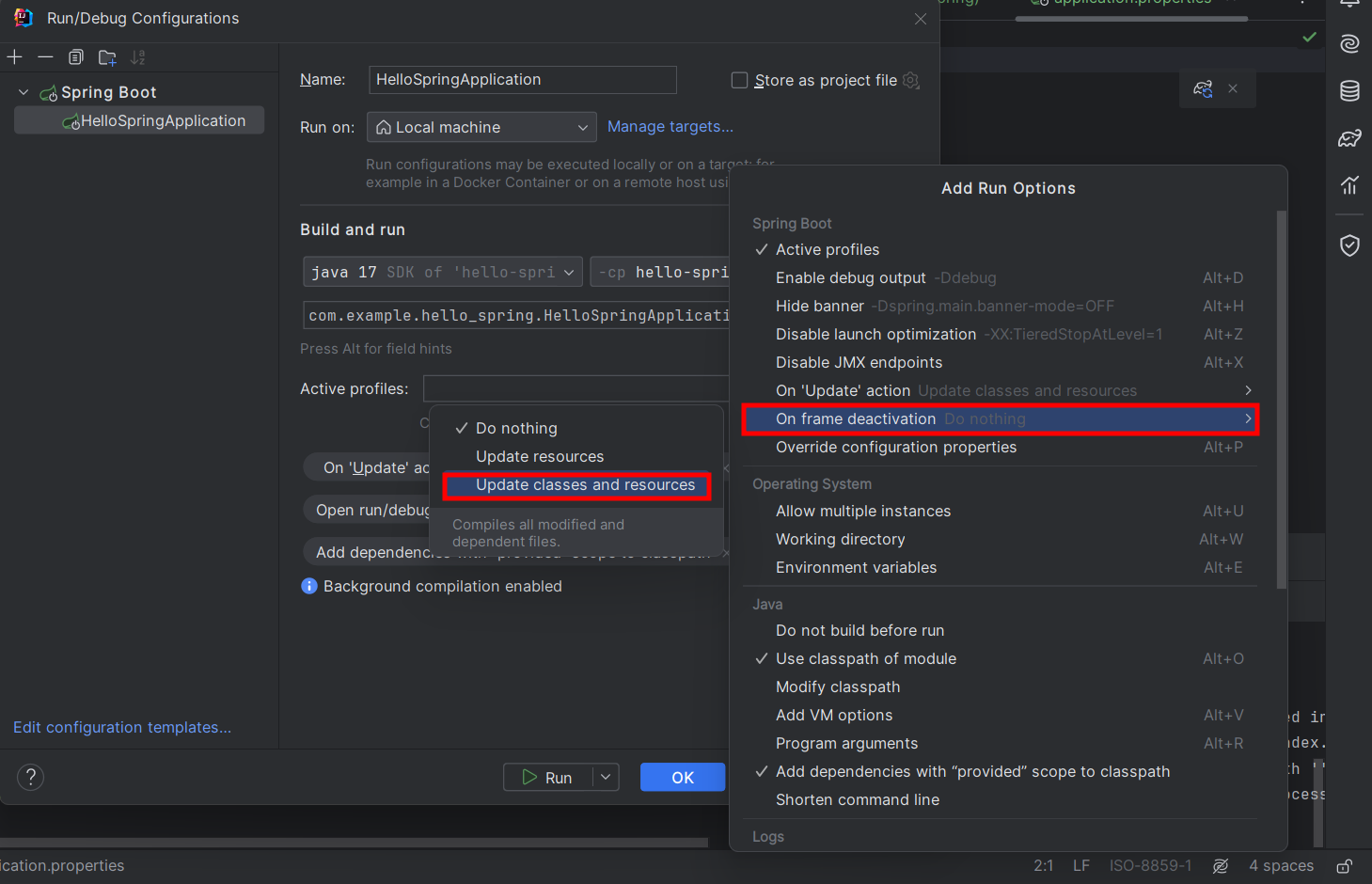Open the Database tool window
The width and height of the screenshot is (1372, 884).
1349,90
